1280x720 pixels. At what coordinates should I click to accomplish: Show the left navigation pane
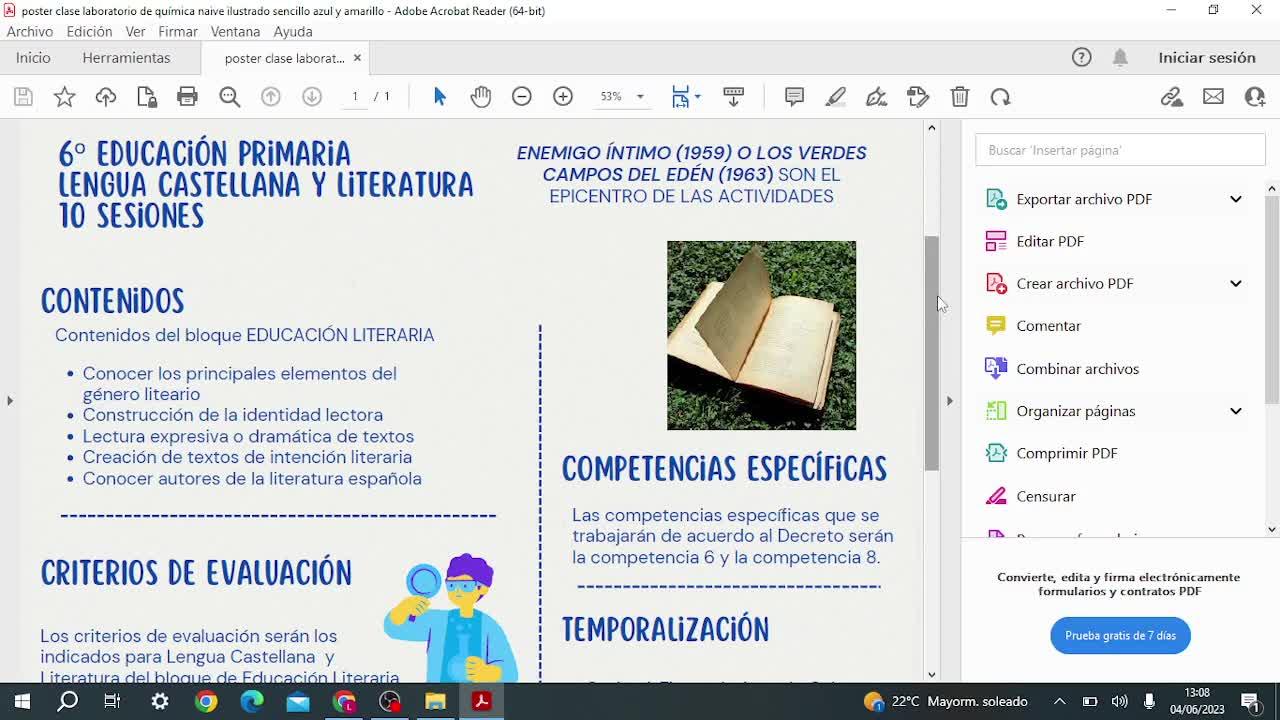(10, 401)
